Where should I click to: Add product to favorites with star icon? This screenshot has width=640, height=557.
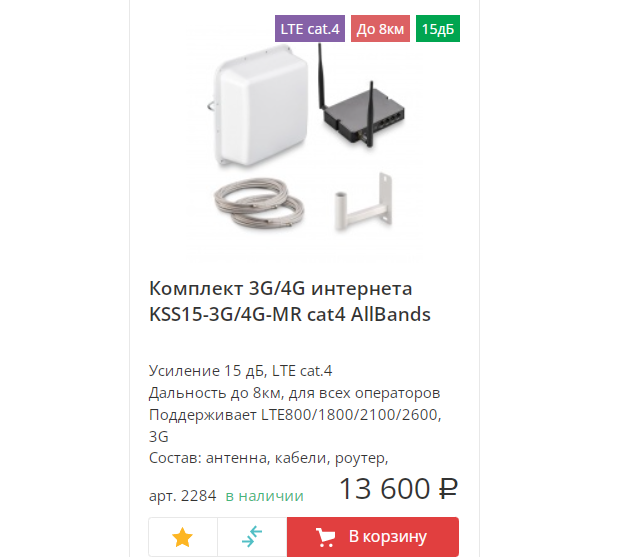click(182, 537)
